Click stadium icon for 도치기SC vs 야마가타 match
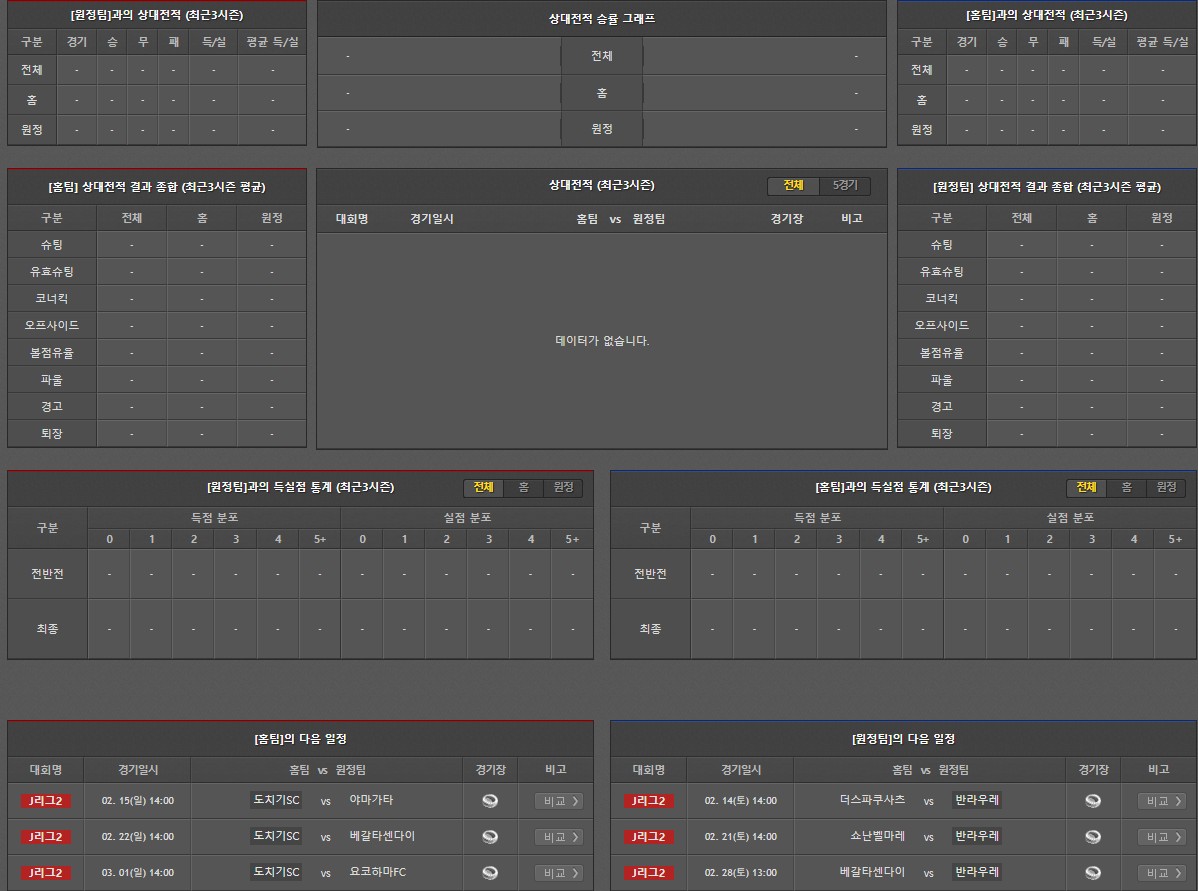1198x891 pixels. pyautogui.click(x=489, y=801)
